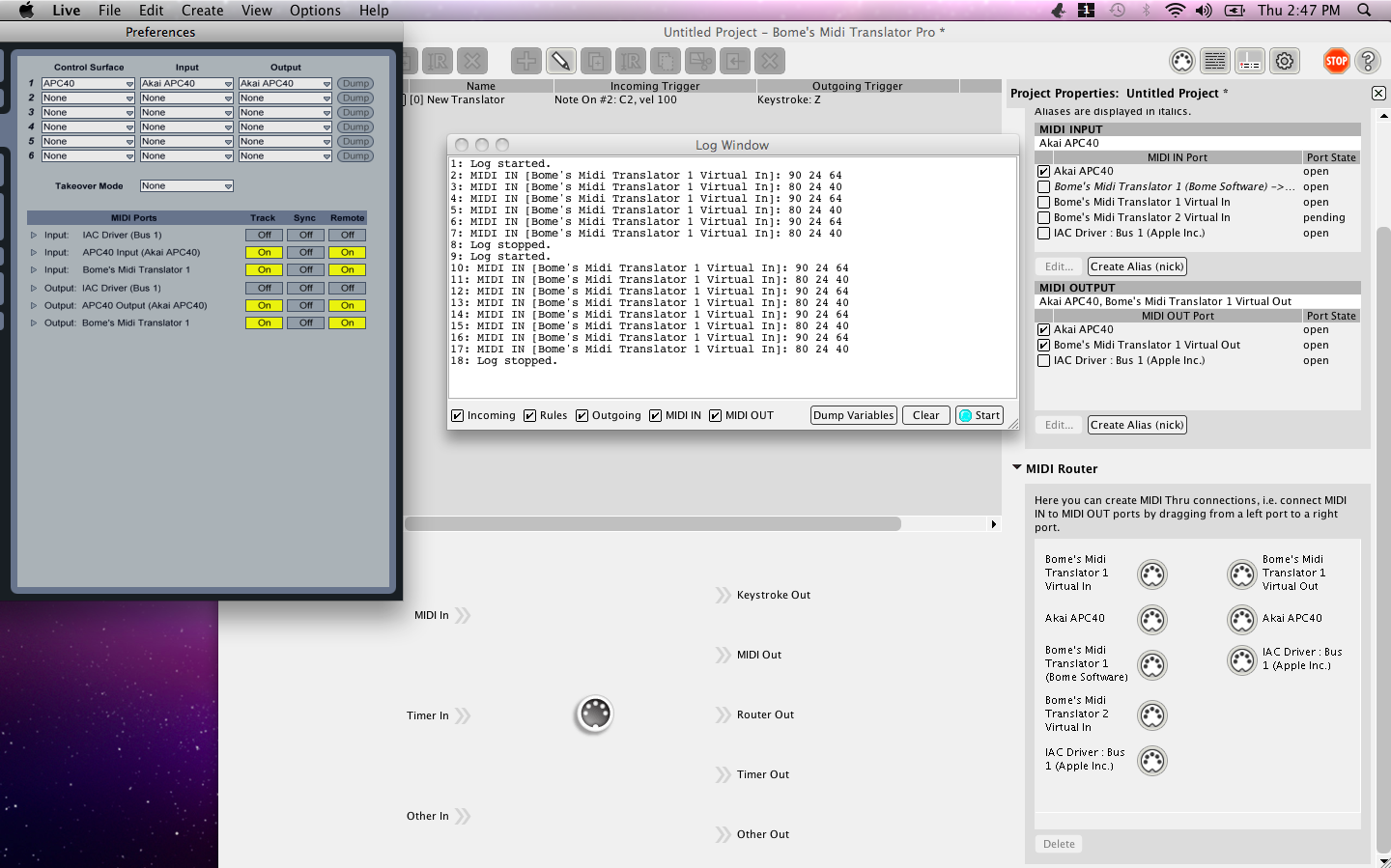
Task: Click router input icon for Translator 1 (Bome Software)
Action: pyautogui.click(x=1152, y=665)
